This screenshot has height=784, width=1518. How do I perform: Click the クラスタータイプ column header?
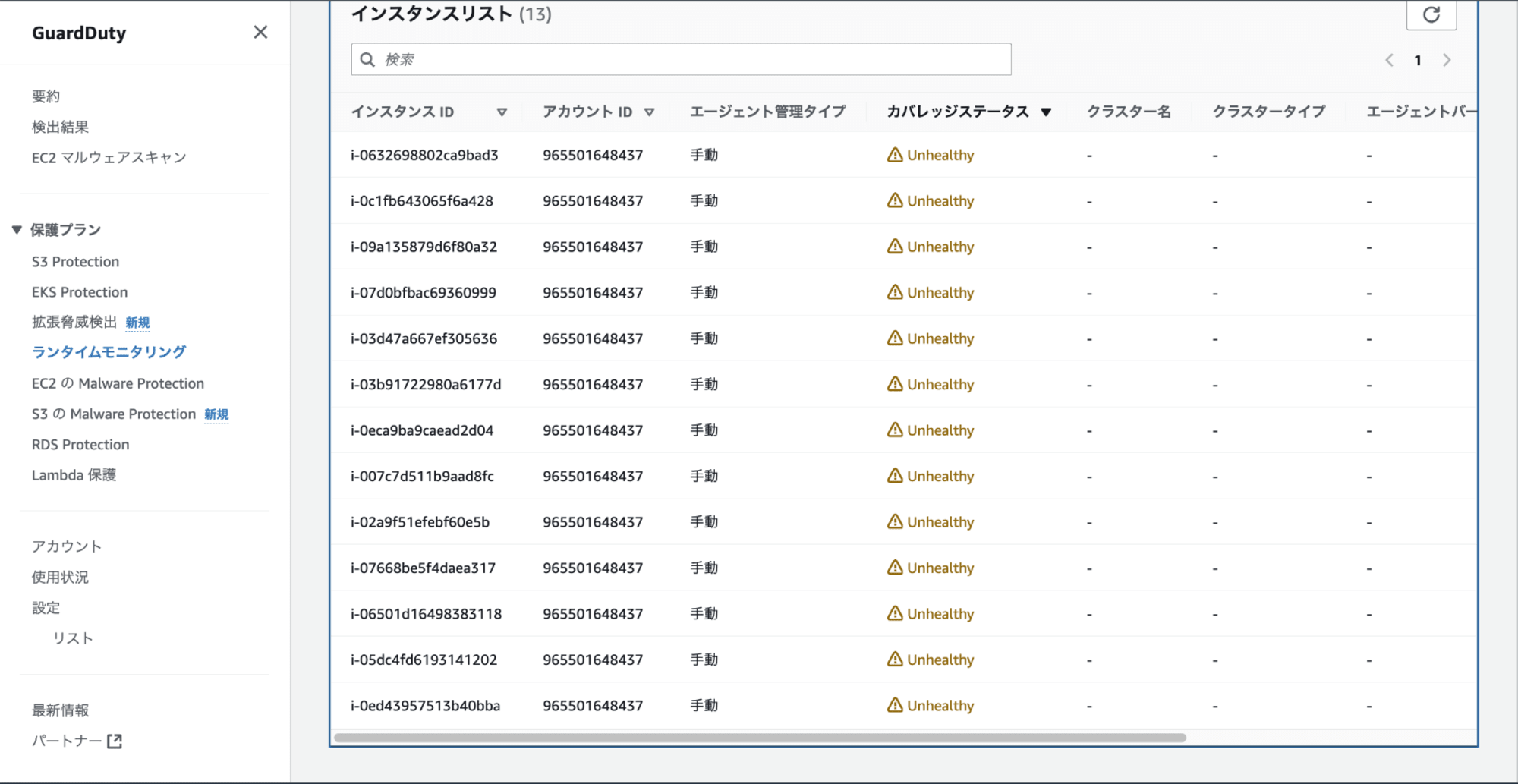[x=1268, y=112]
